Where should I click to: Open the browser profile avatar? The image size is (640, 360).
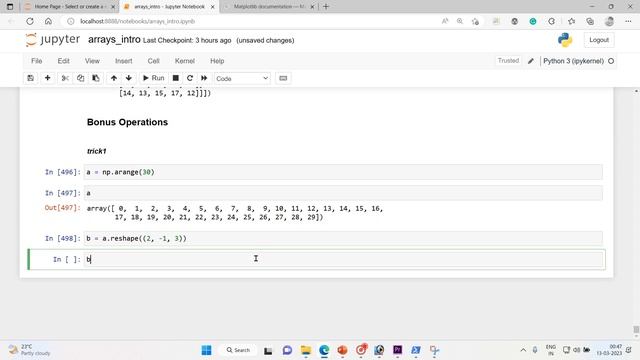pyautogui.click(x=609, y=21)
